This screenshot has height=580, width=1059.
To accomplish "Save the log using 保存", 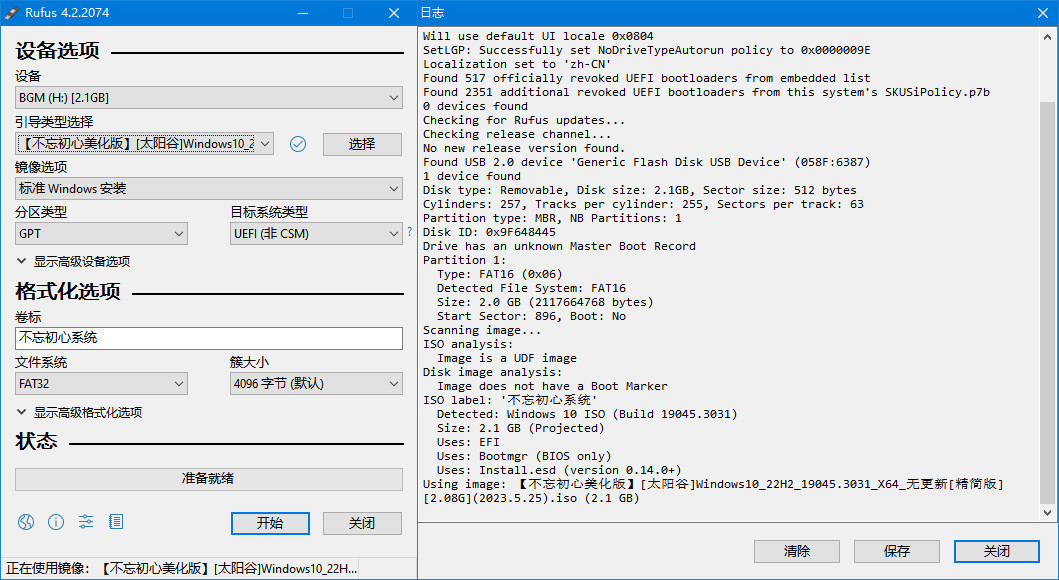I will pos(896,551).
